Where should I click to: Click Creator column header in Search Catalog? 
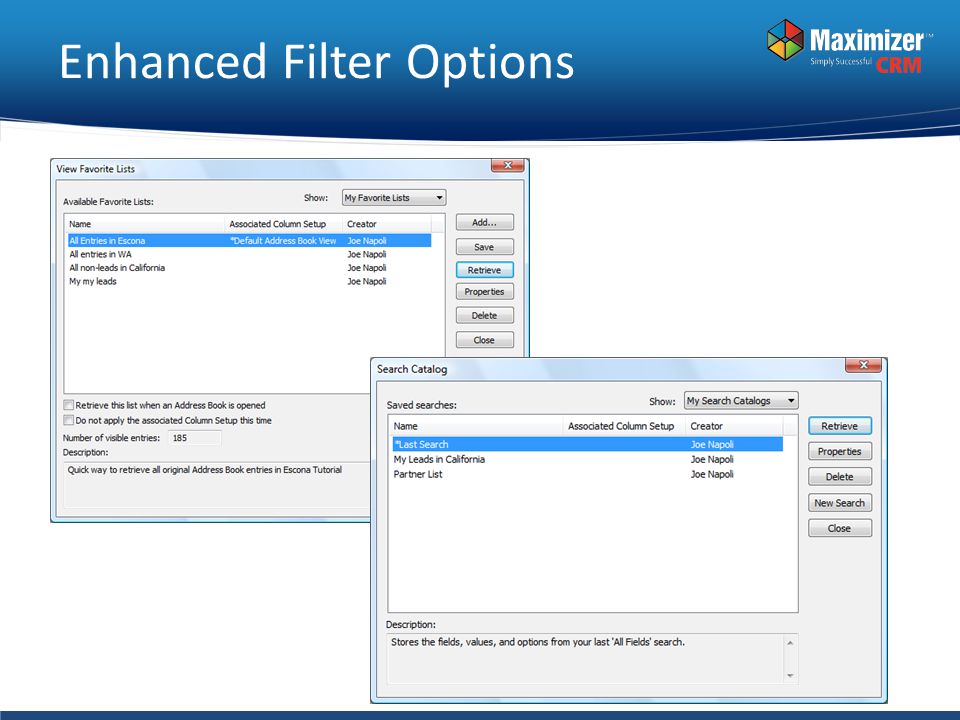[734, 426]
